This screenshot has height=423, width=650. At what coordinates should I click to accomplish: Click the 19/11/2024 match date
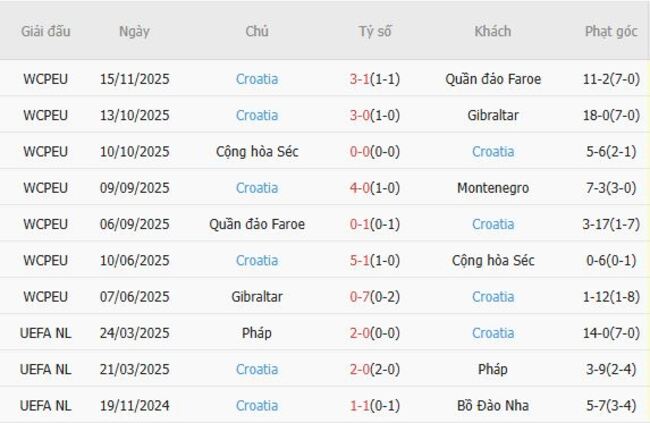[134, 405]
